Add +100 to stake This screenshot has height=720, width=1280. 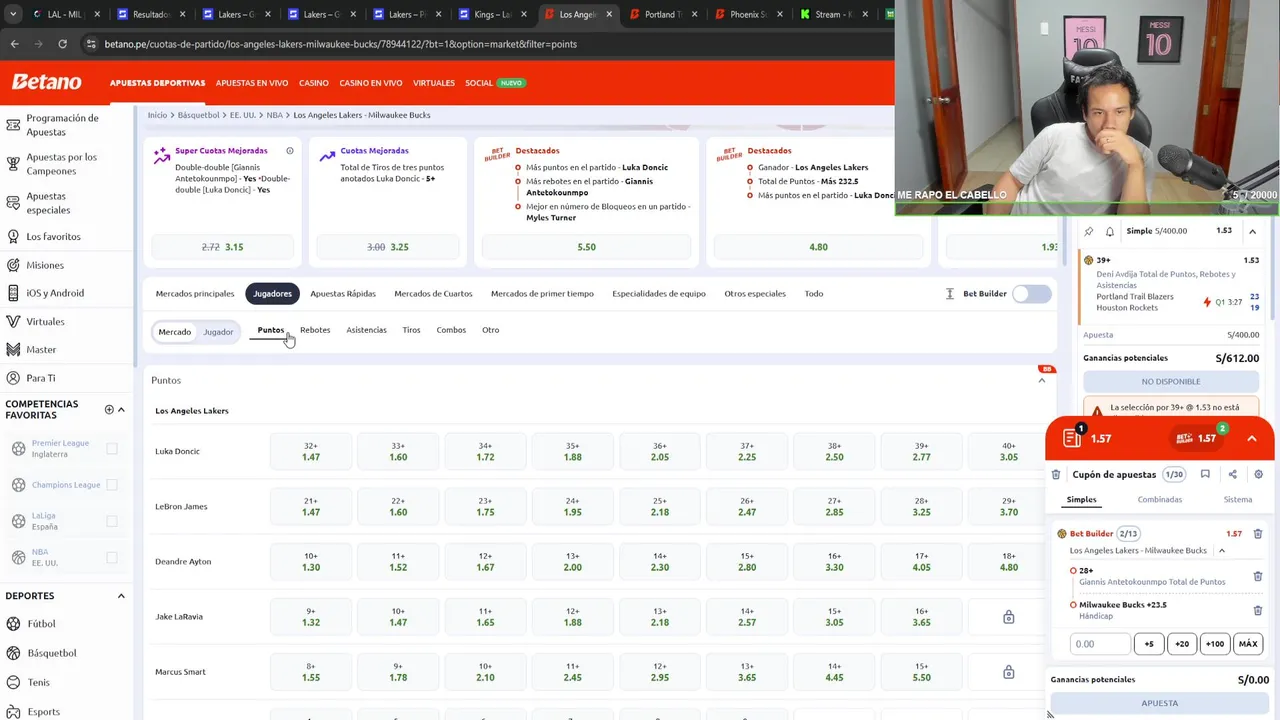[x=1215, y=644]
